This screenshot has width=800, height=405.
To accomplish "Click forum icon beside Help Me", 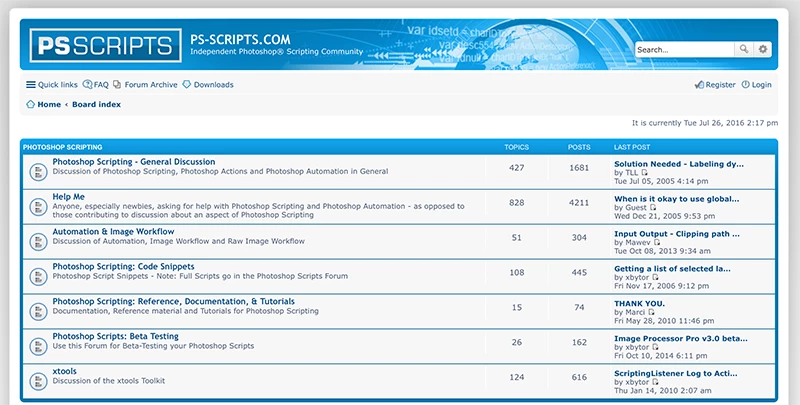I will pyautogui.click(x=38, y=207).
